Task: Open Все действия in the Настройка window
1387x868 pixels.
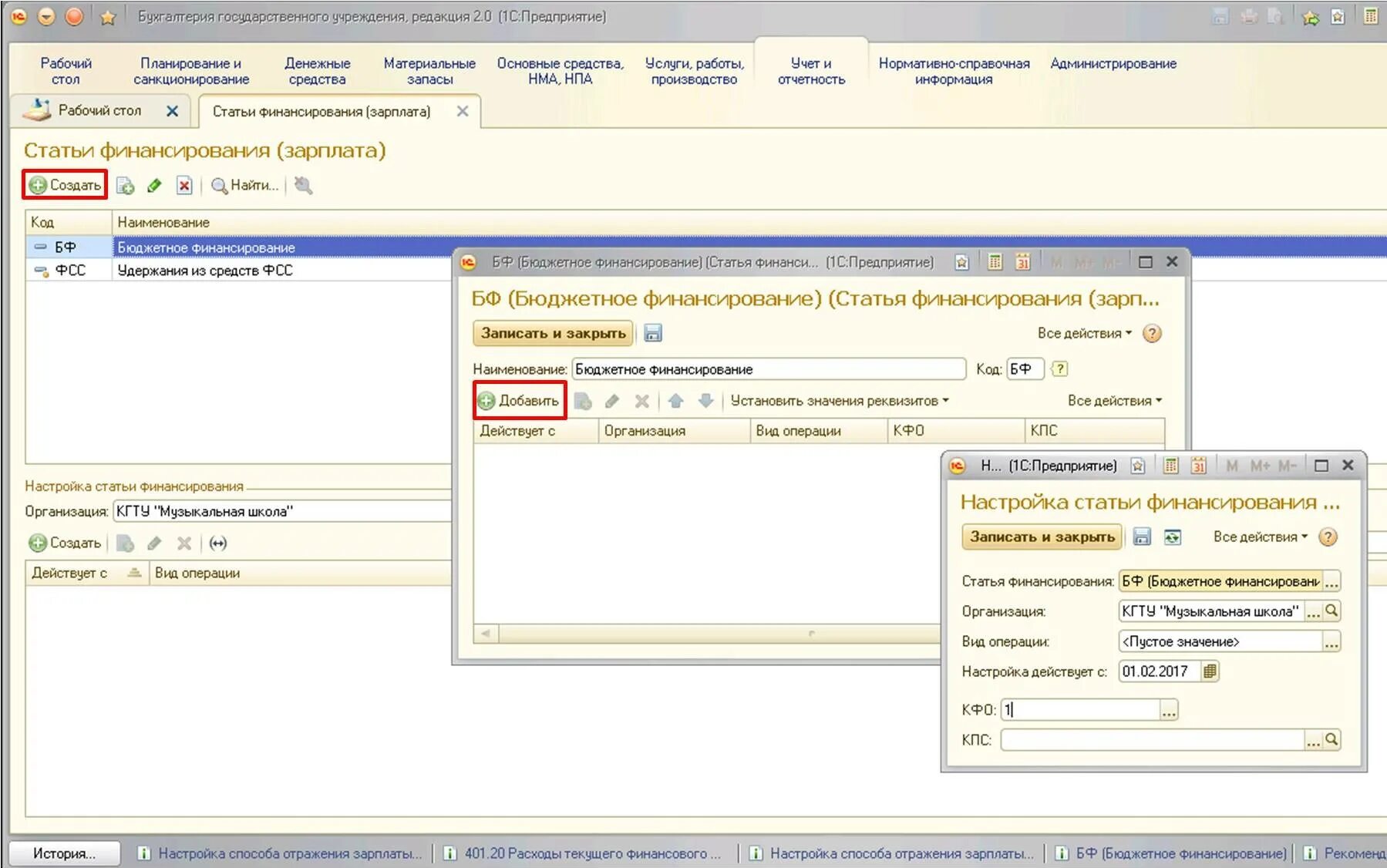Action: coord(1260,537)
